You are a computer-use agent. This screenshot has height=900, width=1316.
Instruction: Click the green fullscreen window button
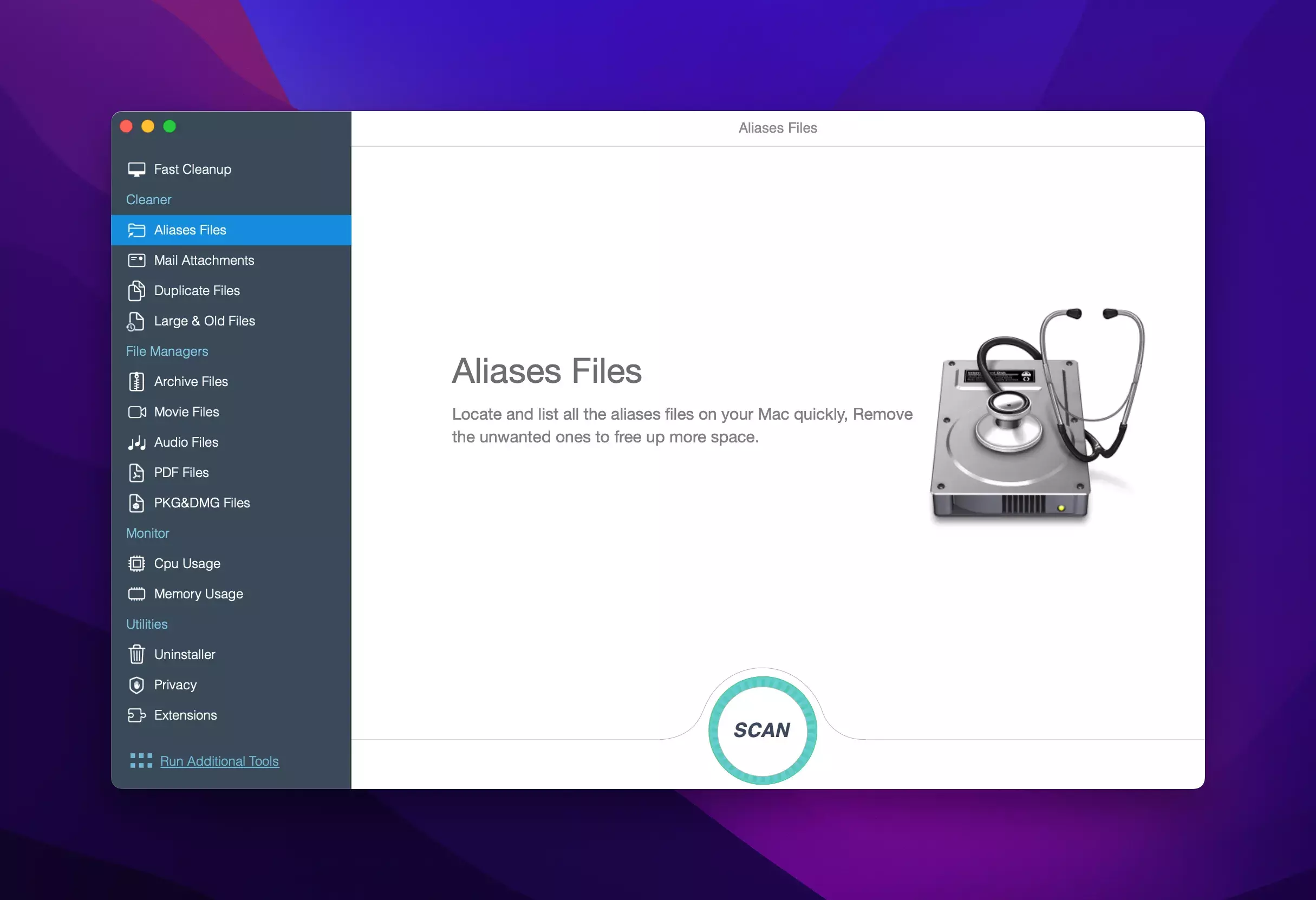pyautogui.click(x=170, y=126)
